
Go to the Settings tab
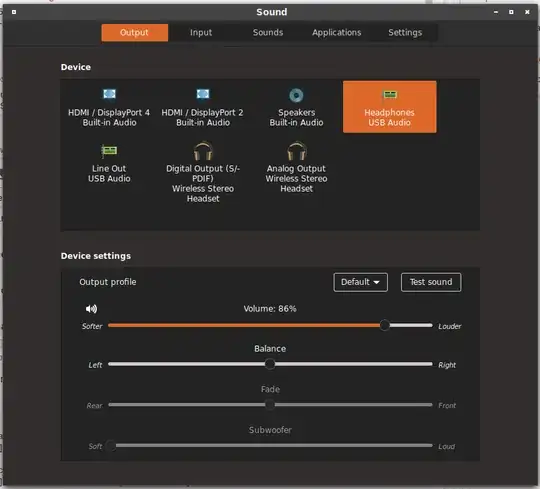405,33
